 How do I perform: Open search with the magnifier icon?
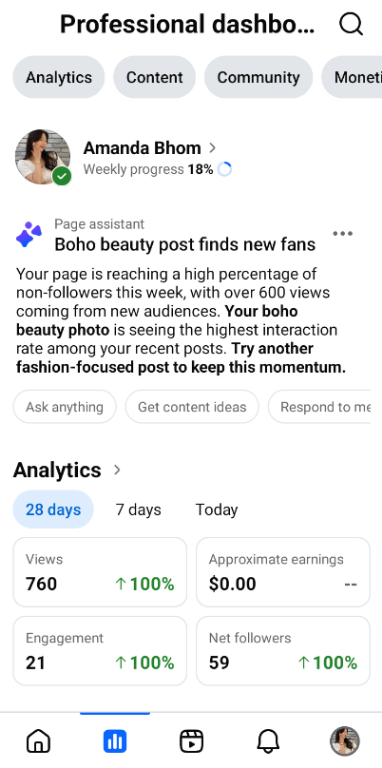351,24
